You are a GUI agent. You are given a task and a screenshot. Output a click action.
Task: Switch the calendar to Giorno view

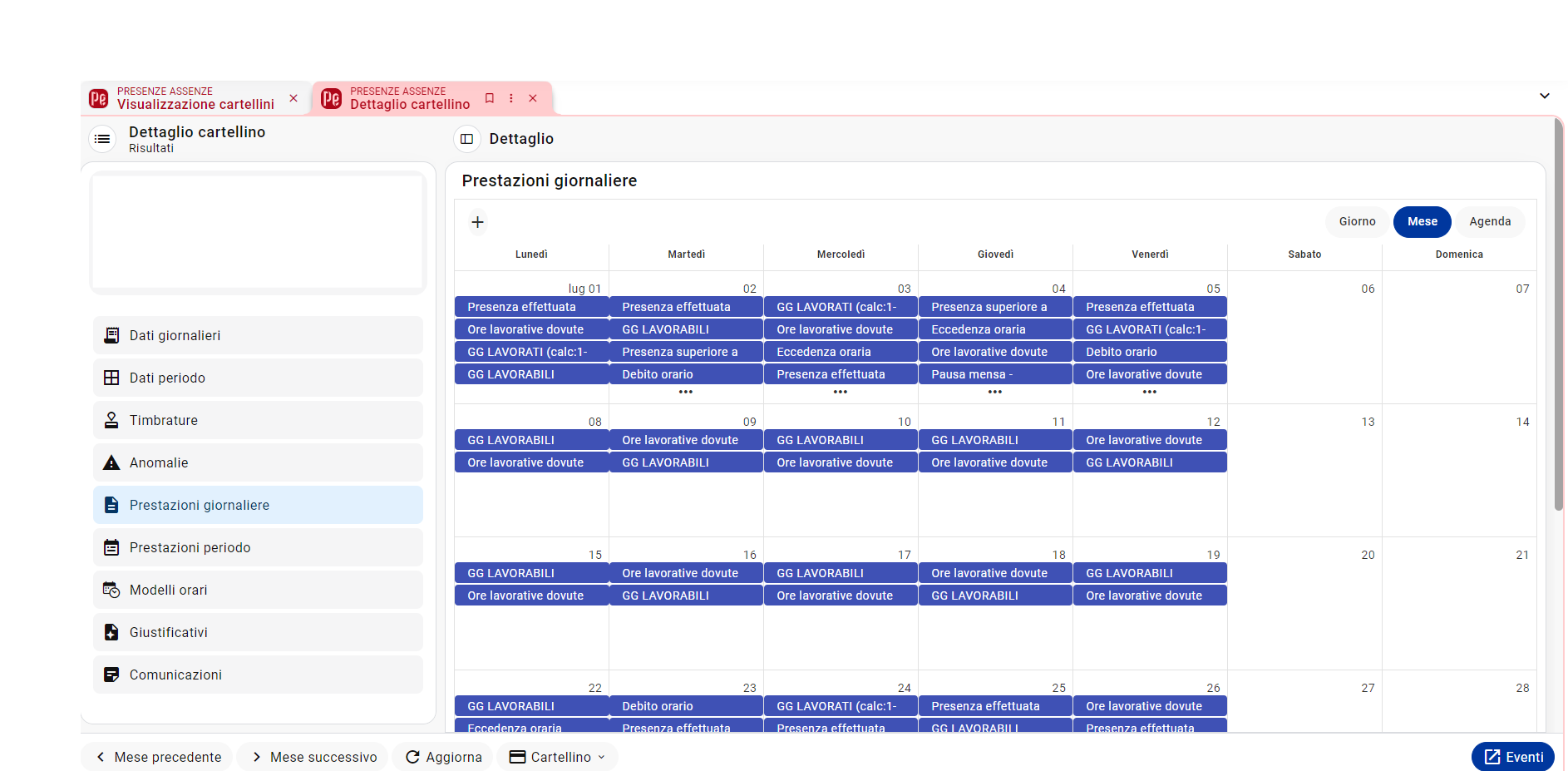pos(1357,221)
